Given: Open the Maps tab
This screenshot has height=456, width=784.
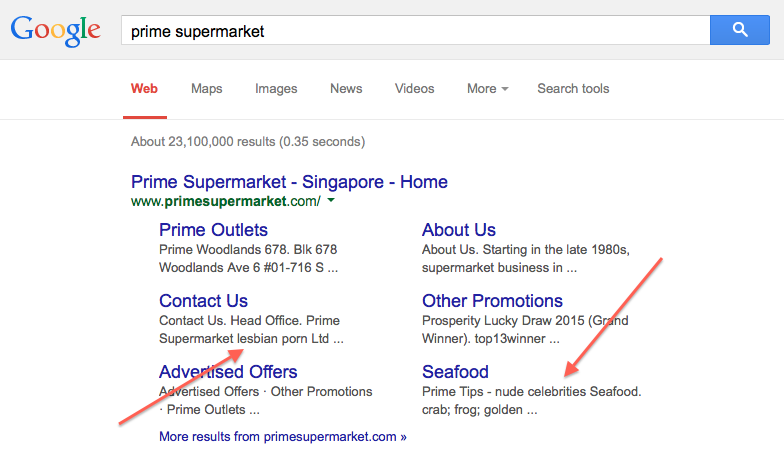Looking at the screenshot, I should tap(207, 88).
